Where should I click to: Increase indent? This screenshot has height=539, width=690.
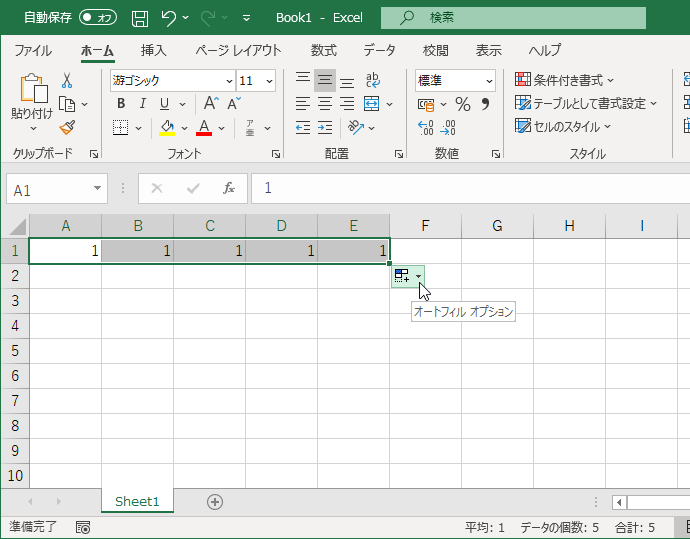(x=325, y=128)
